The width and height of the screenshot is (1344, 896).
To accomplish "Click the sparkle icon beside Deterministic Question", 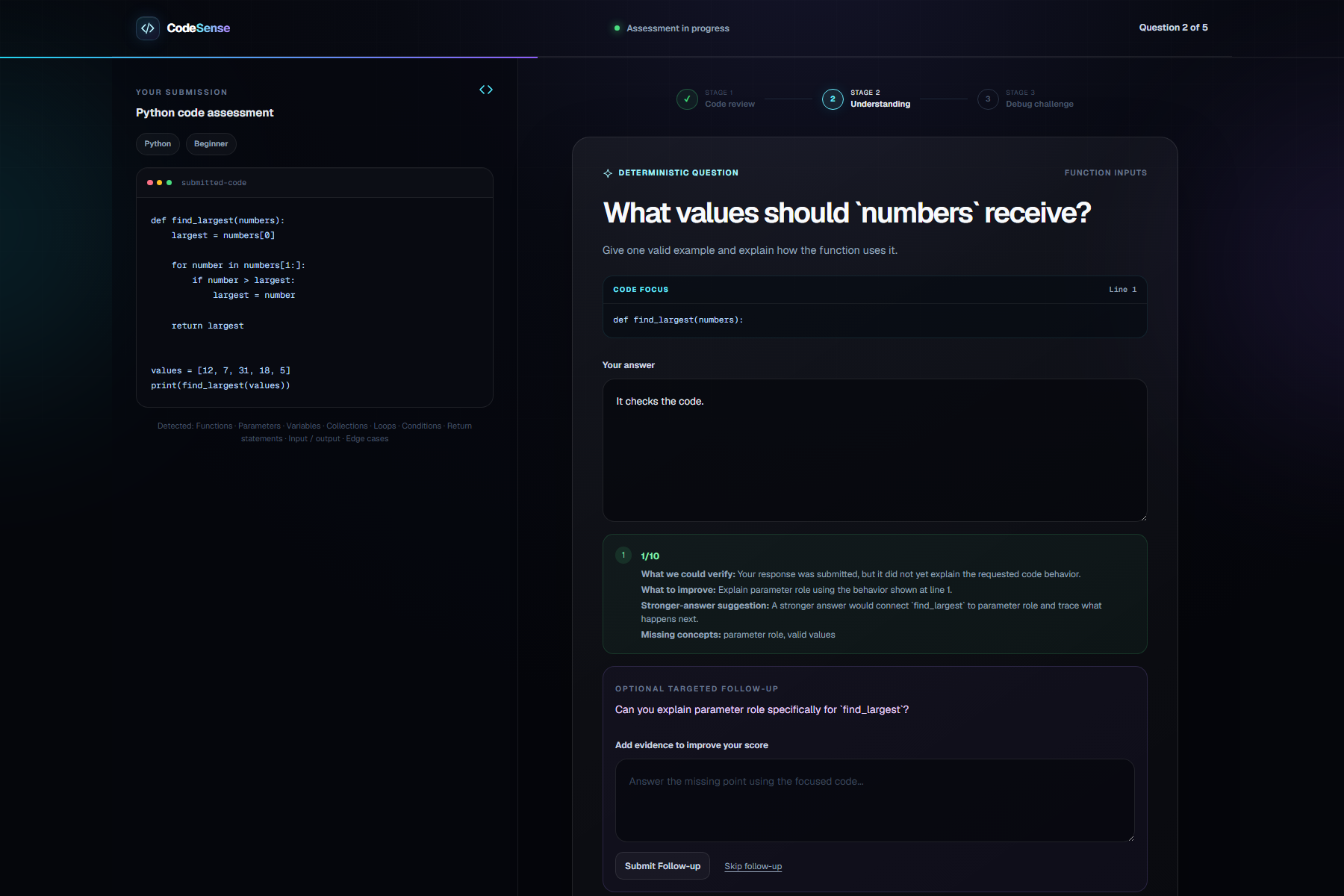I will pos(608,173).
